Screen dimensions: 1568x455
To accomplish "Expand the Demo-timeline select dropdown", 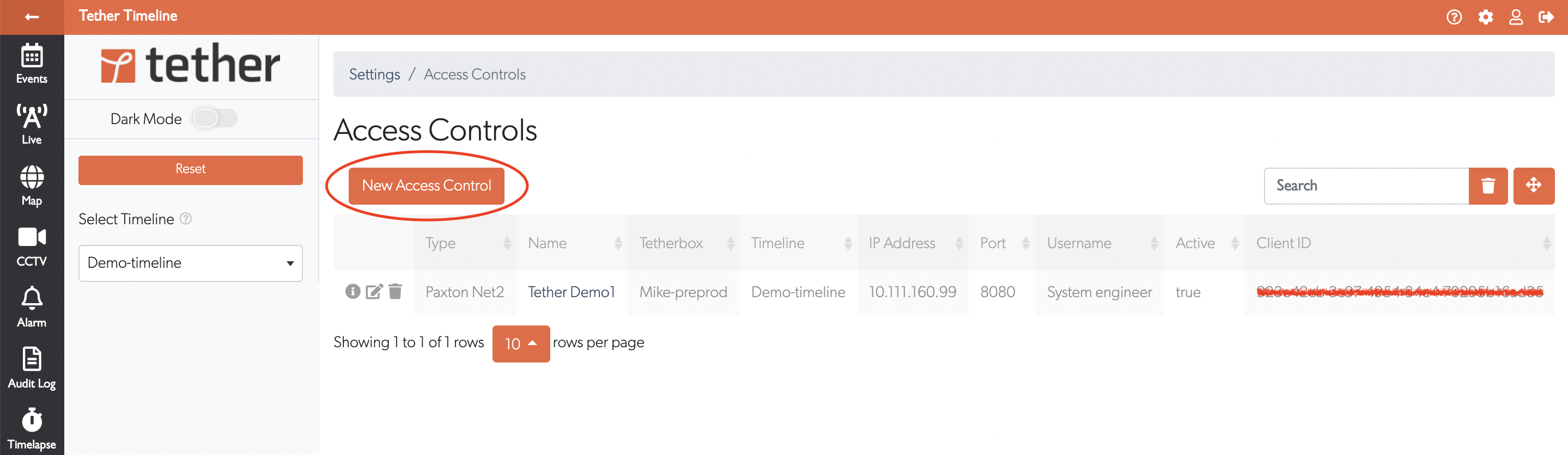I will pos(190,263).
